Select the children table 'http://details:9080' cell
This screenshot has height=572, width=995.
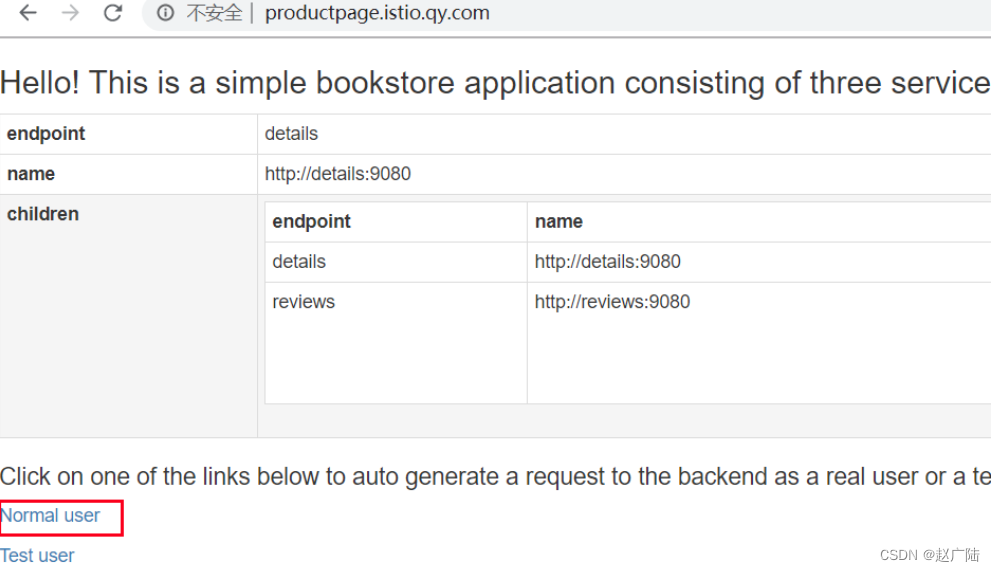click(607, 262)
